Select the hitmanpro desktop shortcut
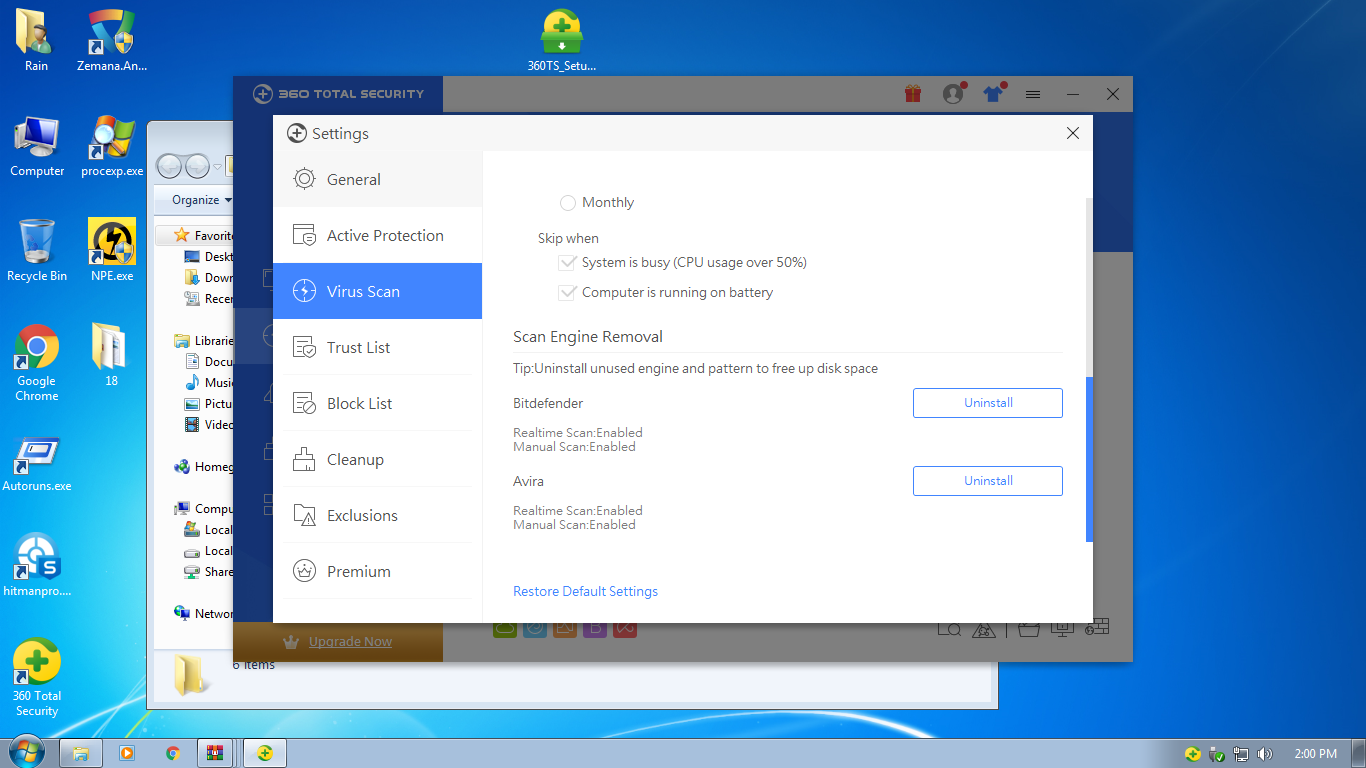This screenshot has height=768, width=1366. (37, 566)
